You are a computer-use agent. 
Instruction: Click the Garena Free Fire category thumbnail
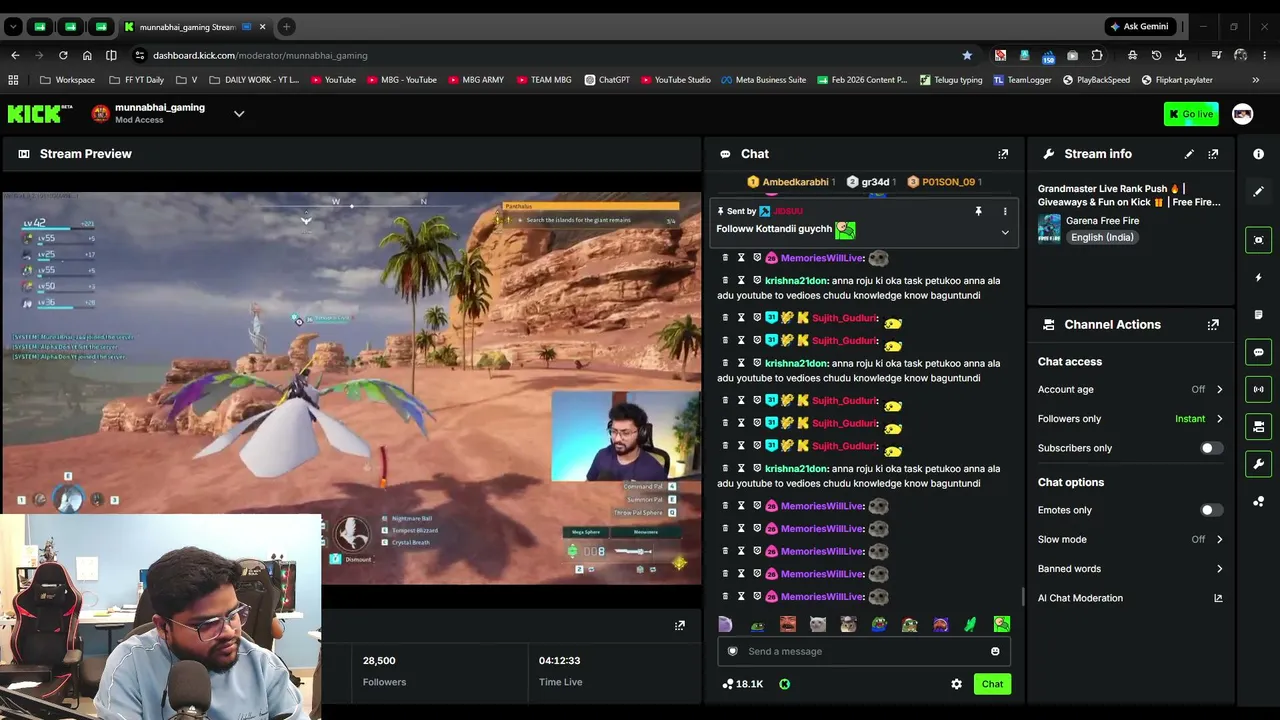pos(1049,229)
